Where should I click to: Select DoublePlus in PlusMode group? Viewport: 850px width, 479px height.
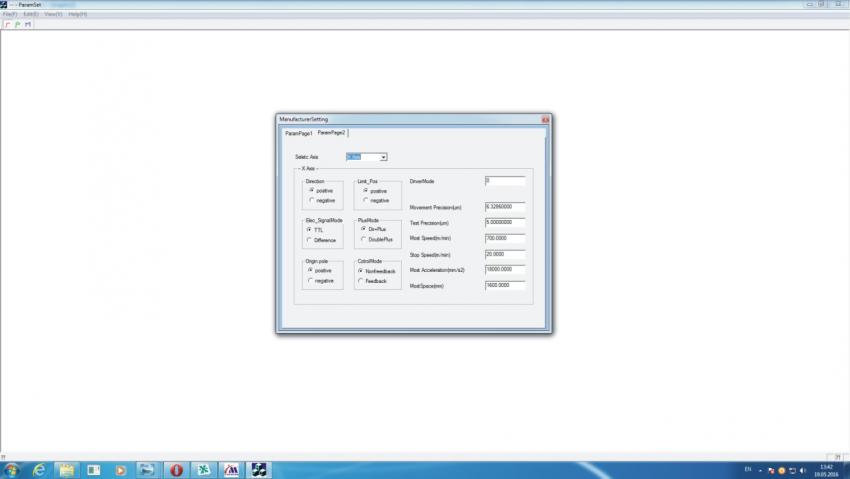point(362,240)
